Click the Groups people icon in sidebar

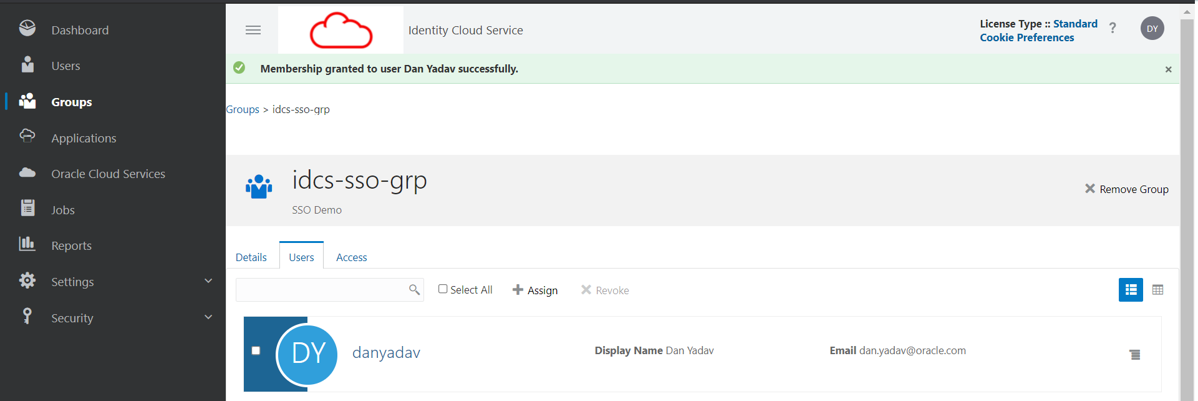(28, 101)
